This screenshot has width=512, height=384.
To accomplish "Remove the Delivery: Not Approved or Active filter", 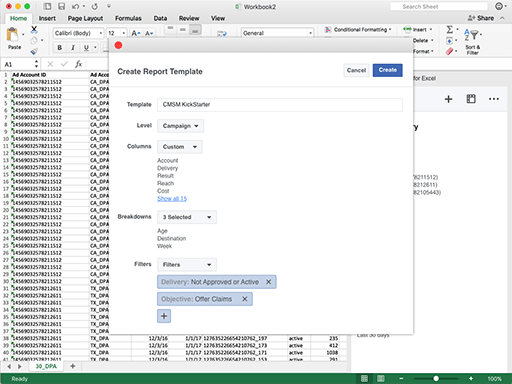I will [x=268, y=282].
